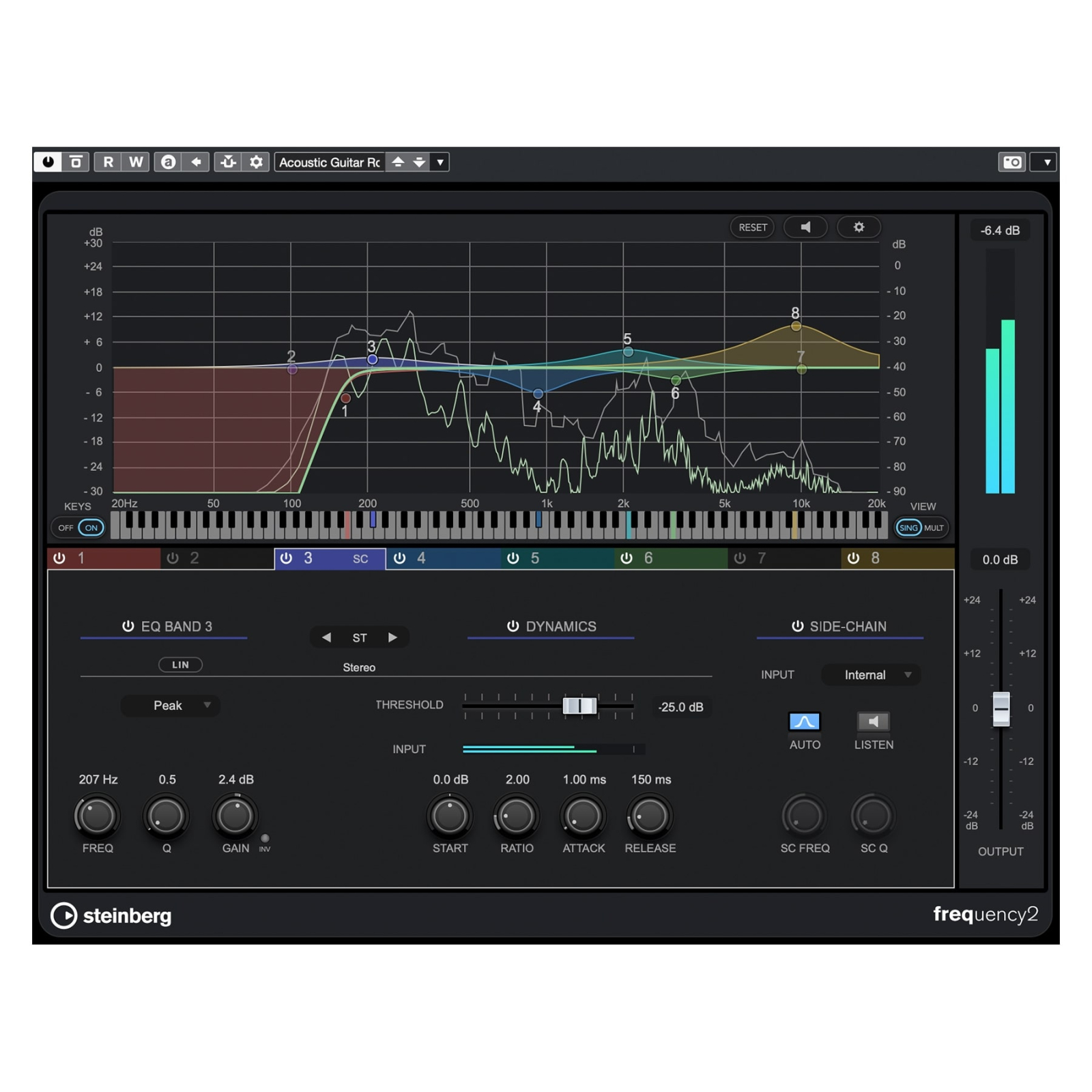Click the camera snapshot icon
The height and width of the screenshot is (1092, 1092).
click(1011, 162)
